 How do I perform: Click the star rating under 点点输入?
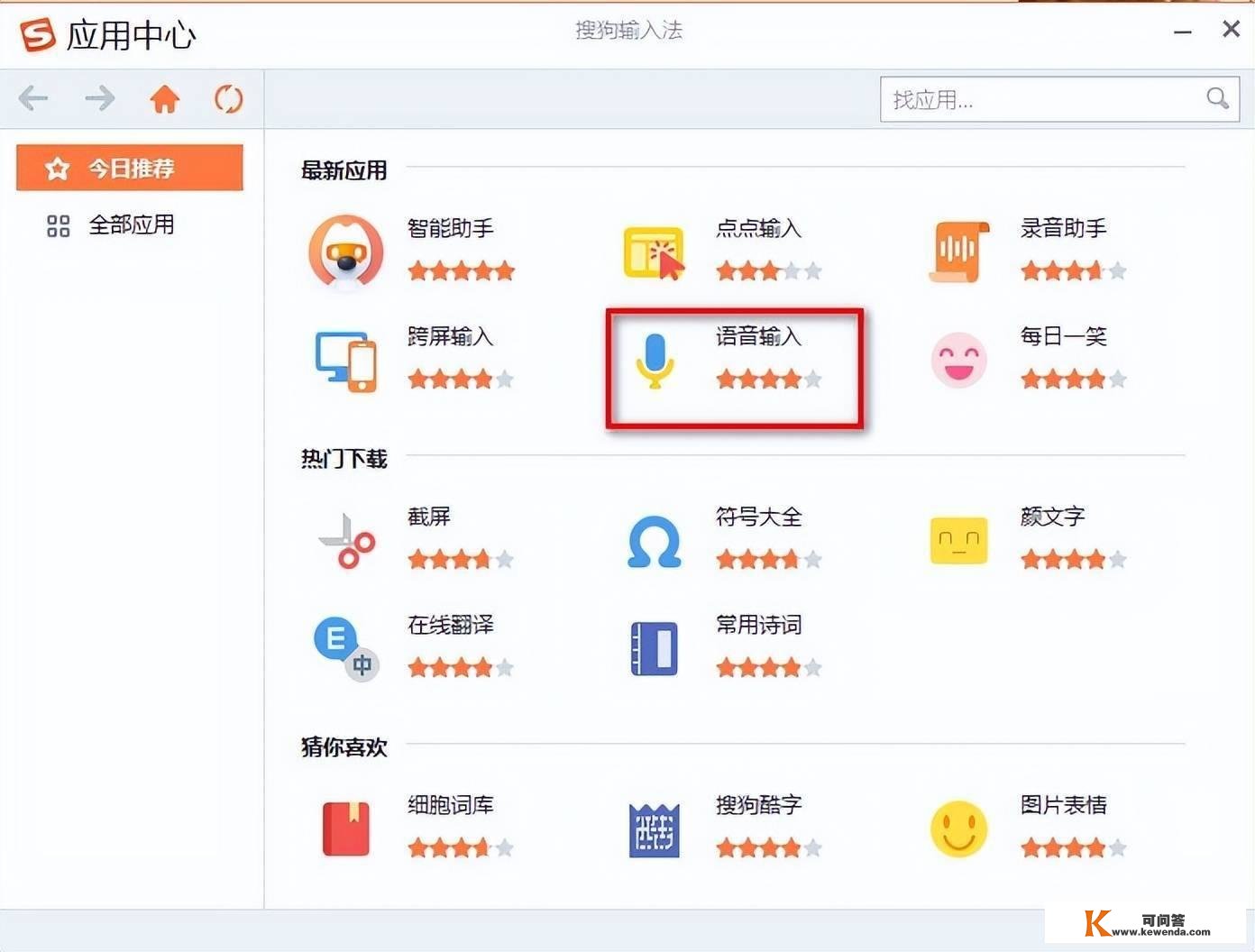769,270
